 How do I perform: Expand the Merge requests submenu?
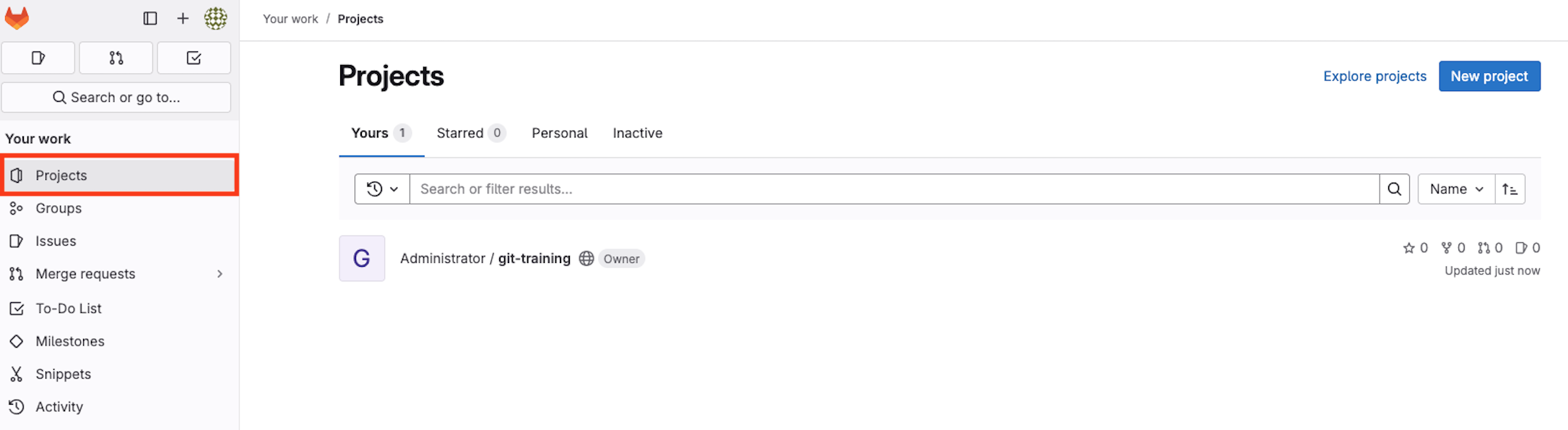[x=220, y=274]
